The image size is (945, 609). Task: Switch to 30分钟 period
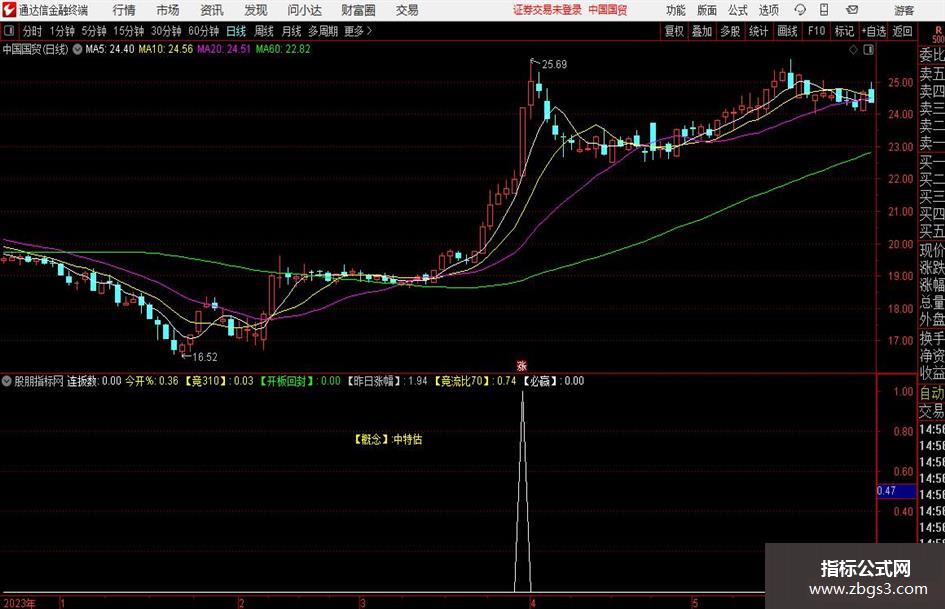166,31
